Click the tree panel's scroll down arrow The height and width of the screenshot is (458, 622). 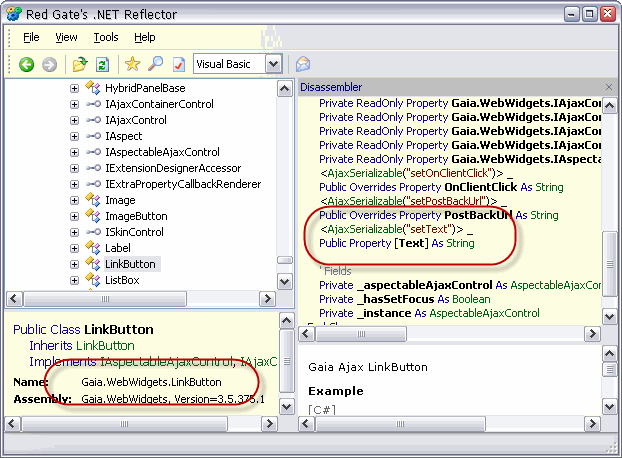285,281
